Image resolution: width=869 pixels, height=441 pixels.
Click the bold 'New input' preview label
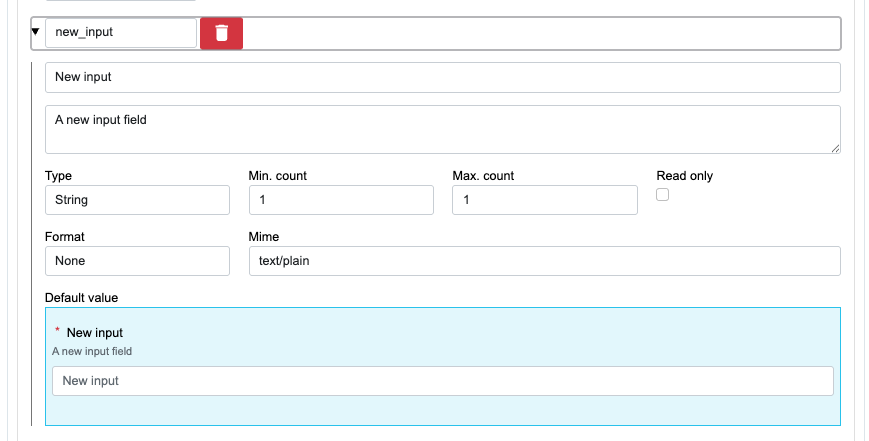click(95, 332)
